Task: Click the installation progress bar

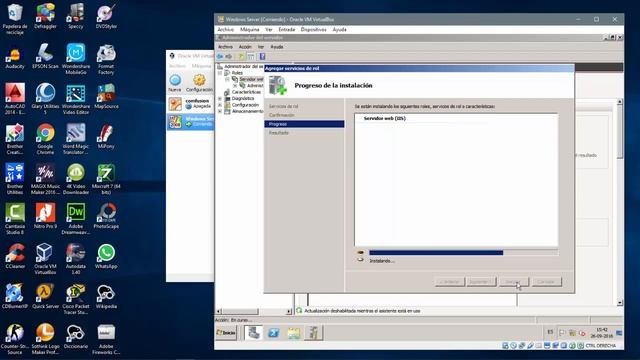Action: (463, 253)
